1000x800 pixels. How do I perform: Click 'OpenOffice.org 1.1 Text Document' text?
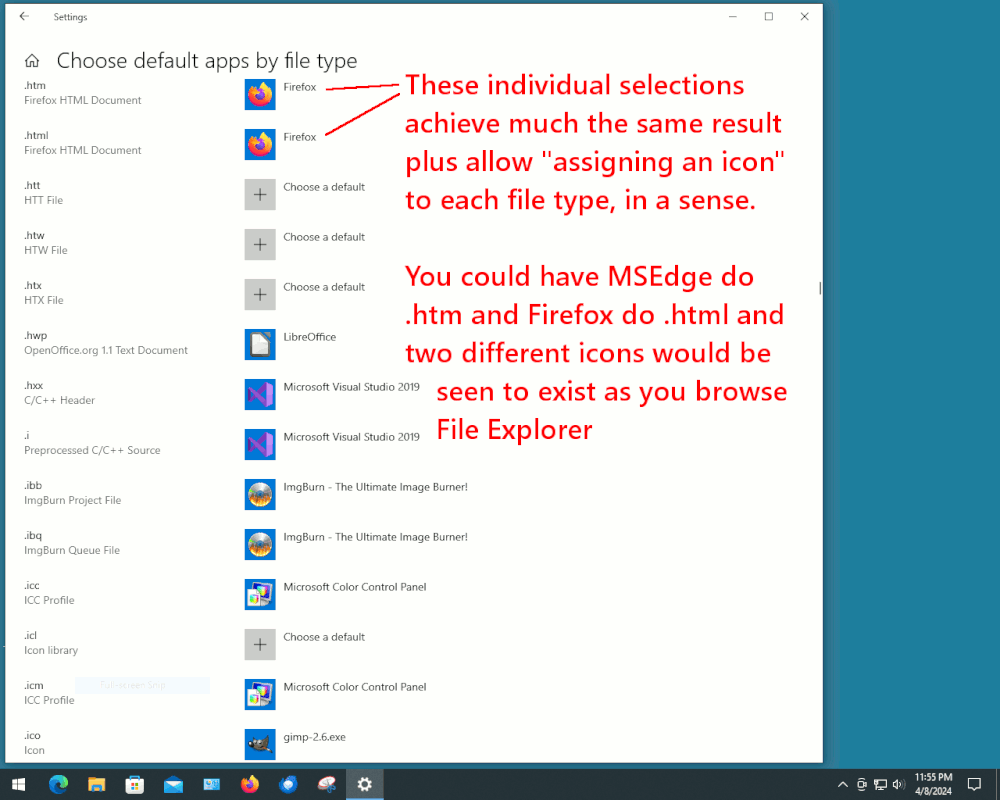tap(106, 350)
